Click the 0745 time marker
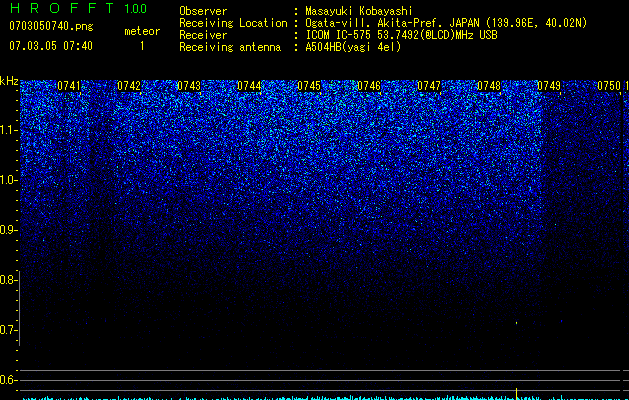The image size is (629, 400). click(x=309, y=86)
